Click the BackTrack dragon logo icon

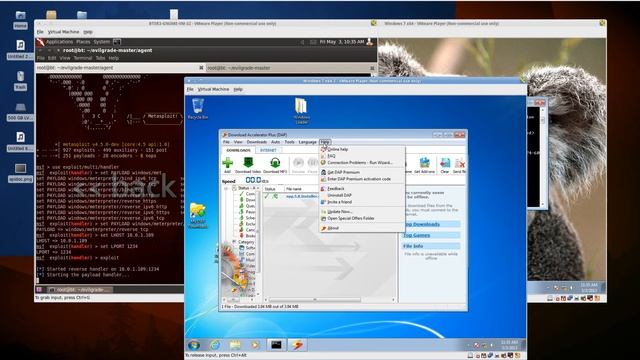40,42
